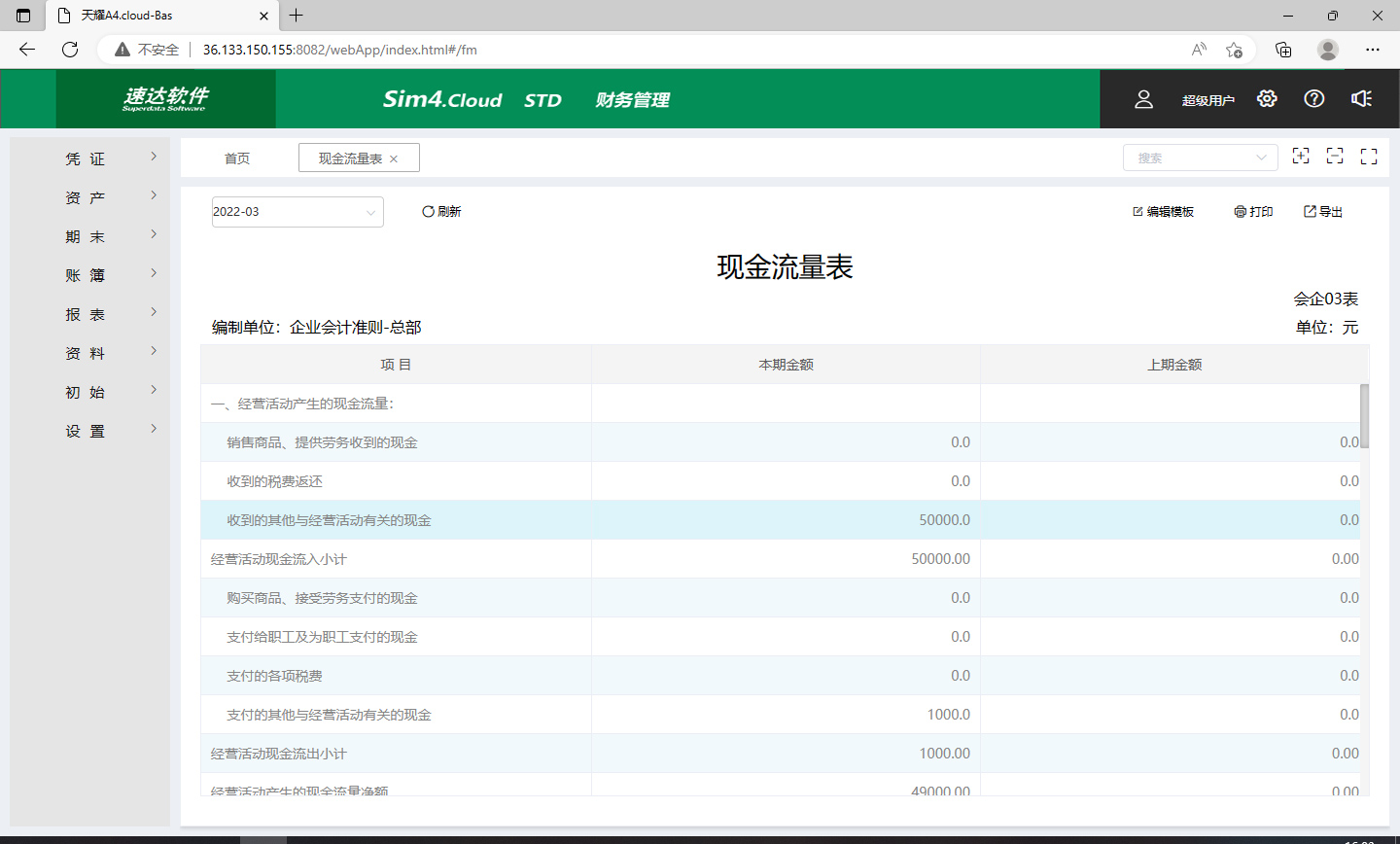Click the user profile icon in header
Screen dimensions: 1400x844
1143,99
